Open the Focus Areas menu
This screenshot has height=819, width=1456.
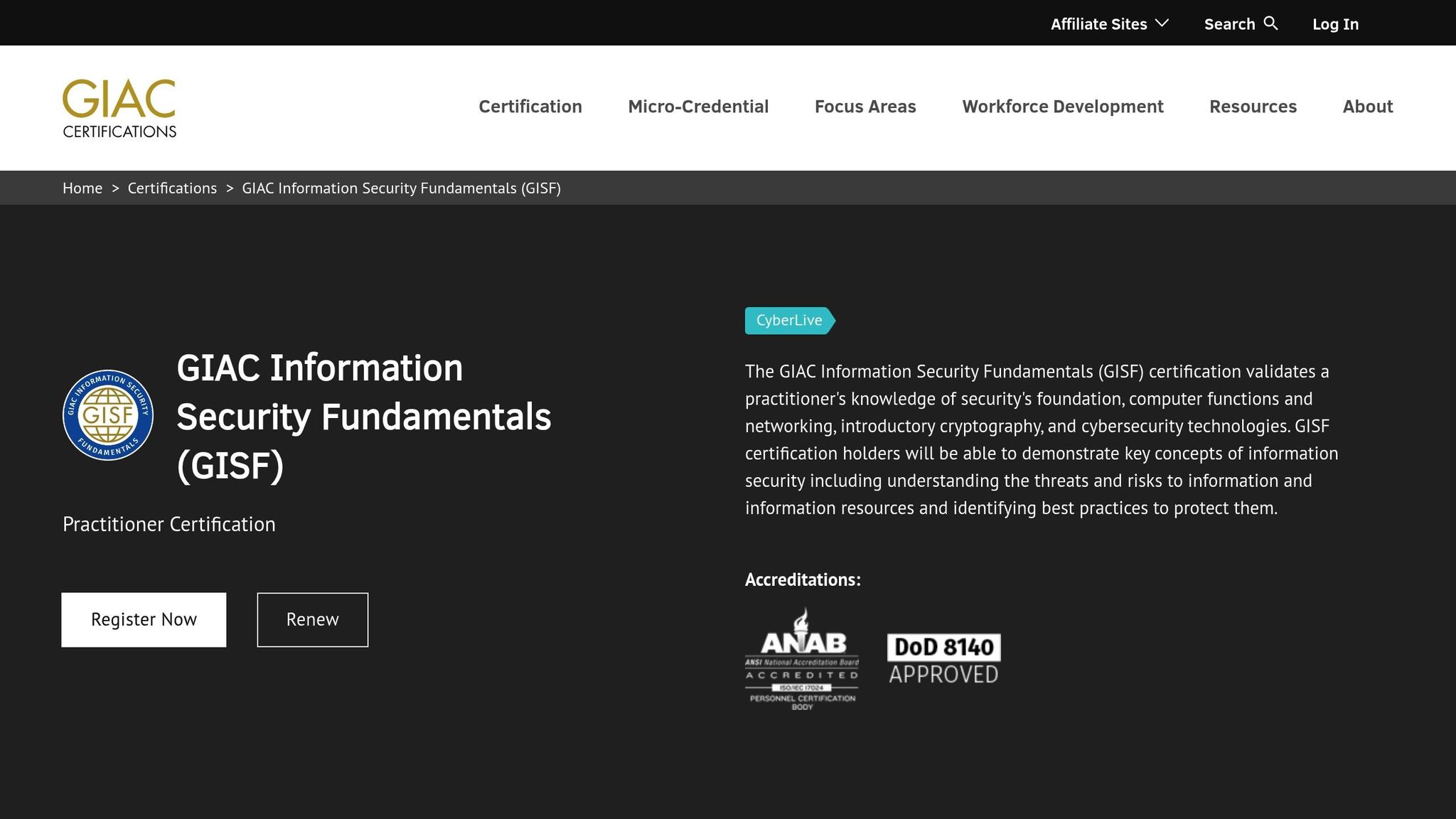click(x=865, y=107)
